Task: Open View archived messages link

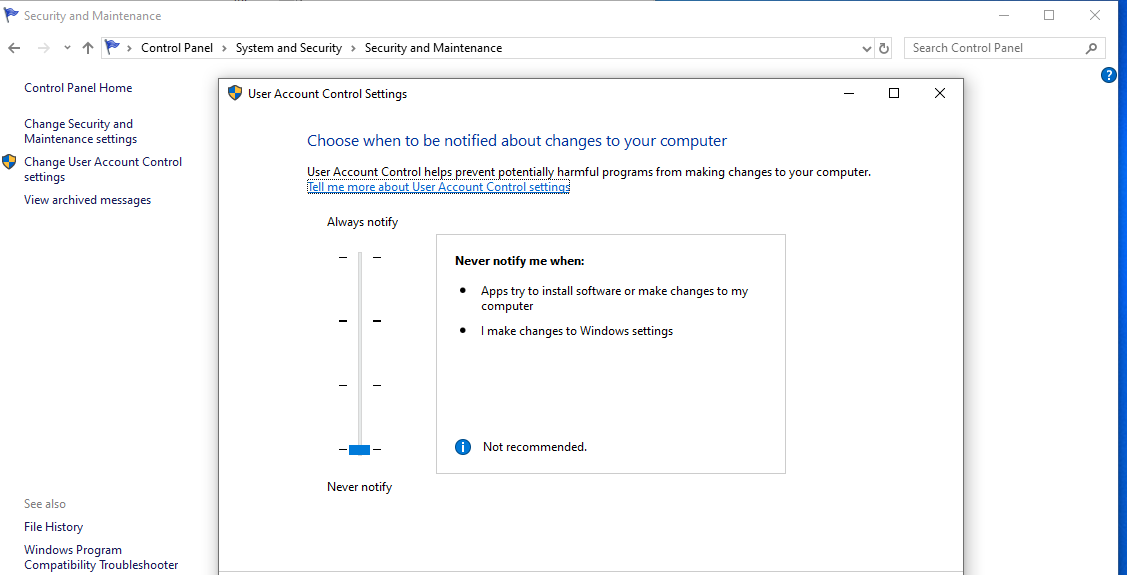Action: [88, 200]
